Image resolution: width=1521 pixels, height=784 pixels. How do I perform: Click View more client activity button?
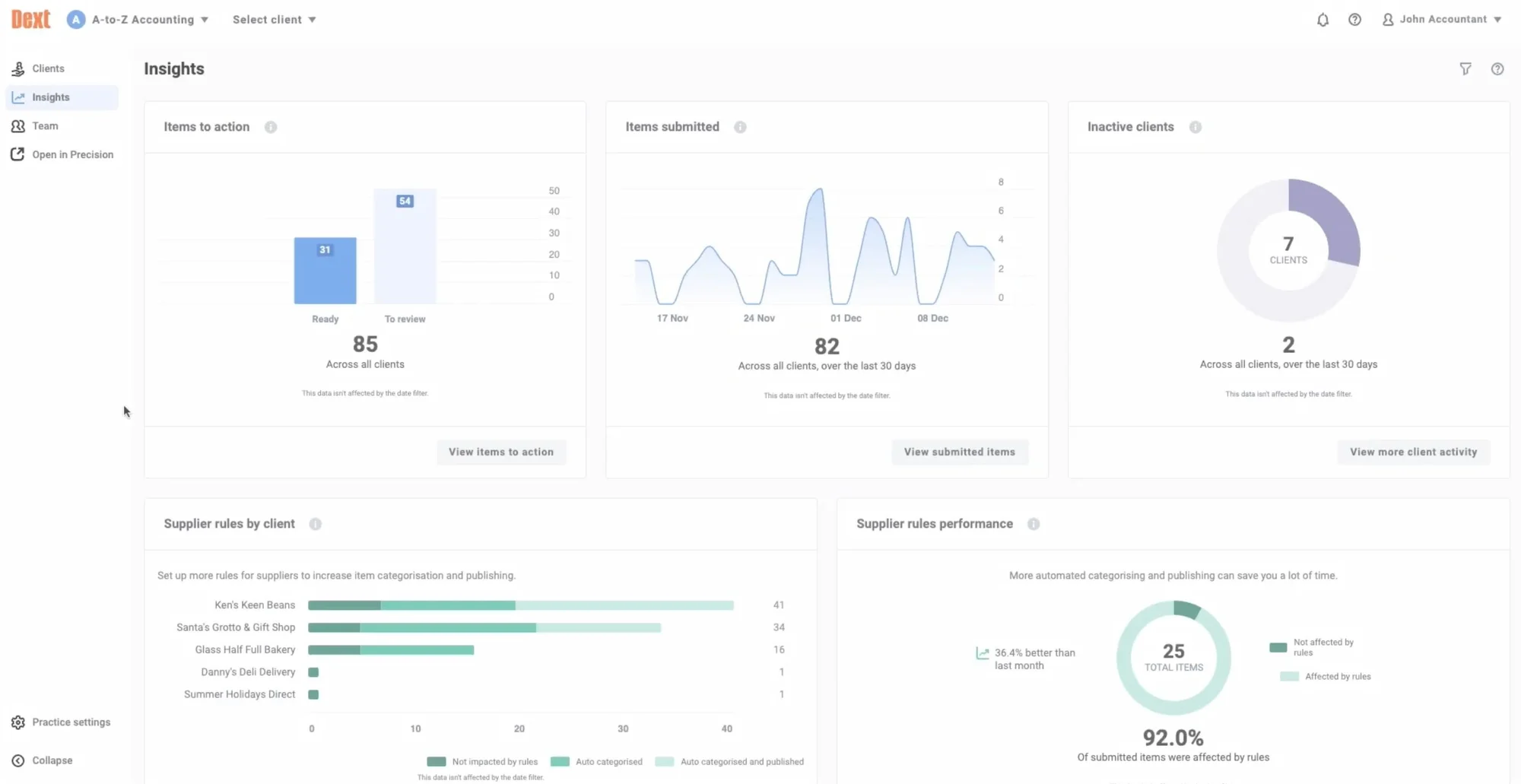tap(1413, 452)
